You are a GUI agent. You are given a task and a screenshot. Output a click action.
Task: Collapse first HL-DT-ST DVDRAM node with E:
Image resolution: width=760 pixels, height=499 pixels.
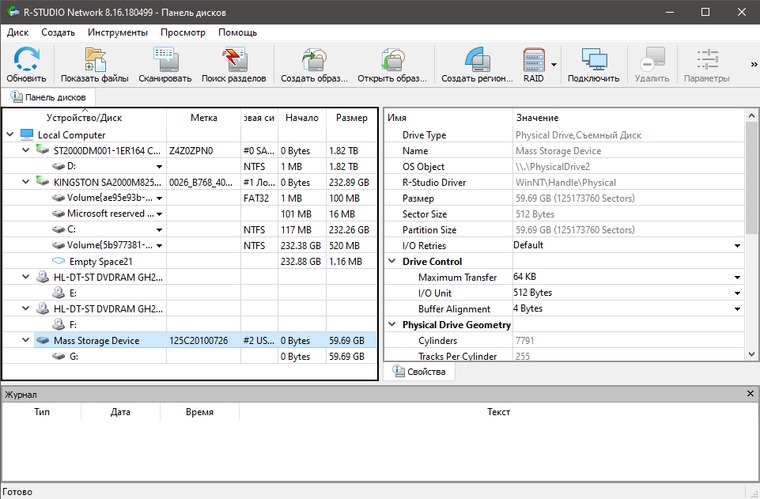tap(26, 277)
